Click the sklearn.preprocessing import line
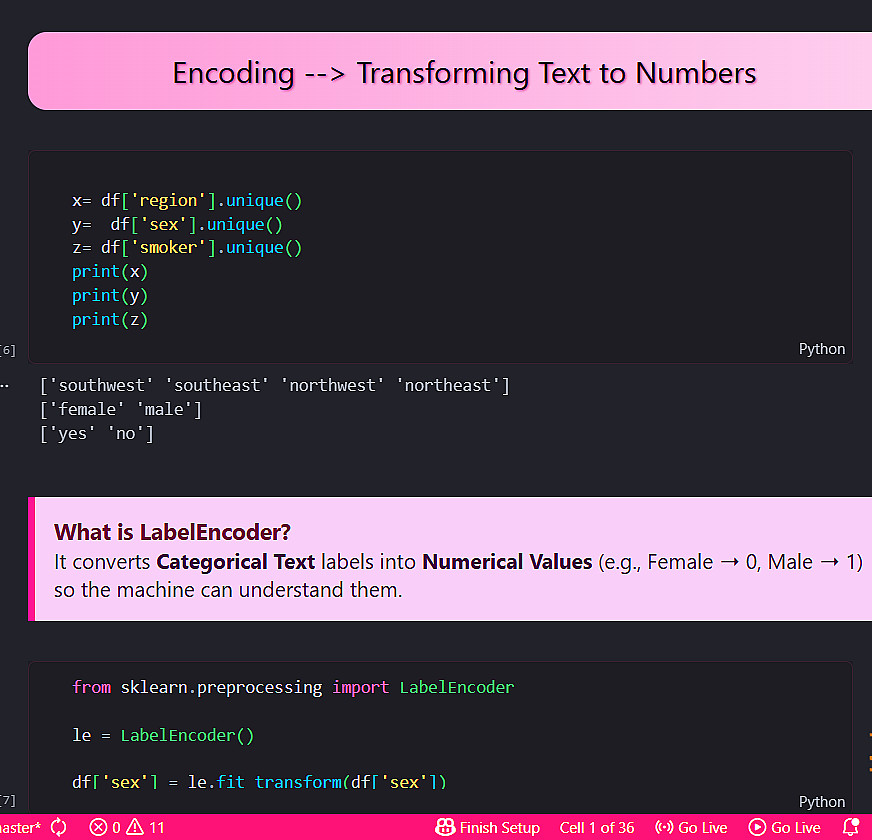The width and height of the screenshot is (872, 840). coord(293,687)
